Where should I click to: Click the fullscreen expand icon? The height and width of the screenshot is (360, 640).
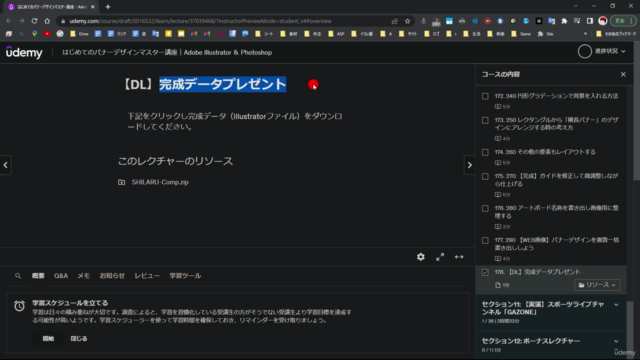point(440,257)
